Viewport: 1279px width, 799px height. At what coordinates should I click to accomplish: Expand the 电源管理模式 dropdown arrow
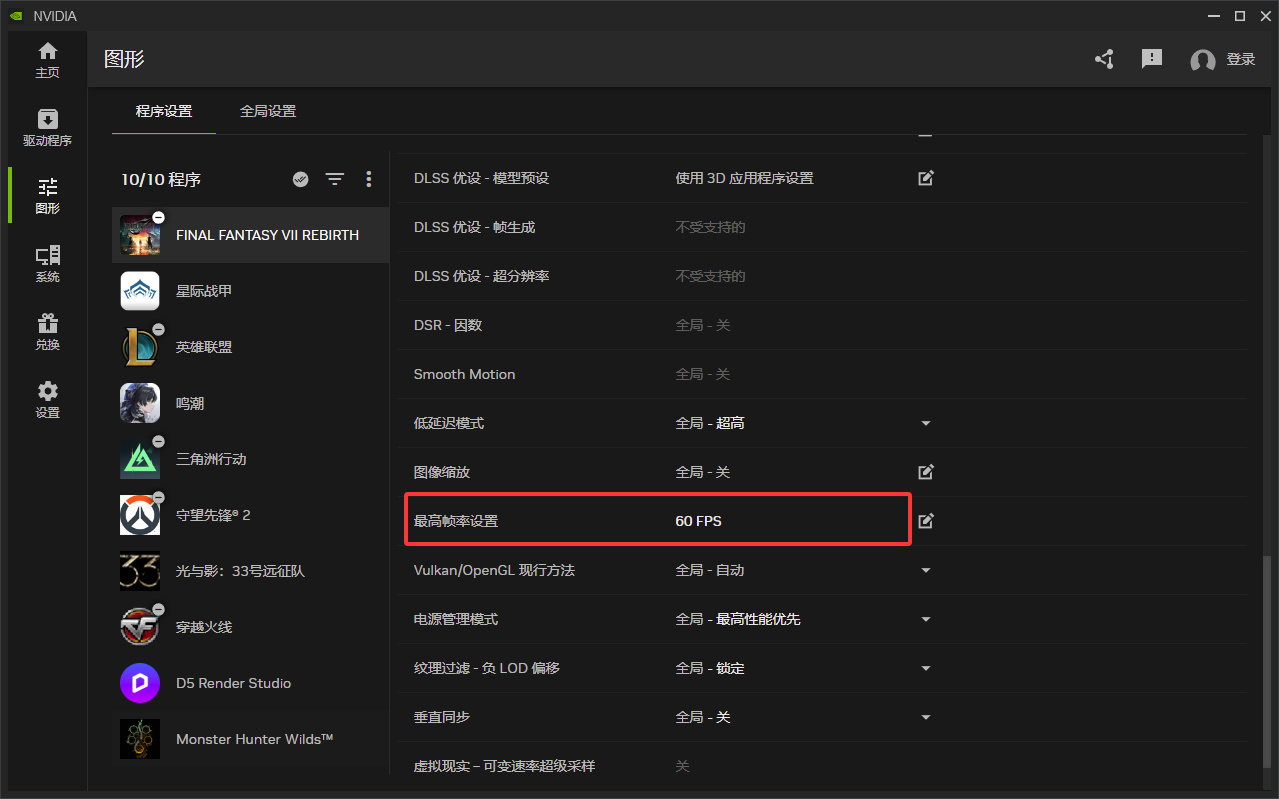point(926,619)
